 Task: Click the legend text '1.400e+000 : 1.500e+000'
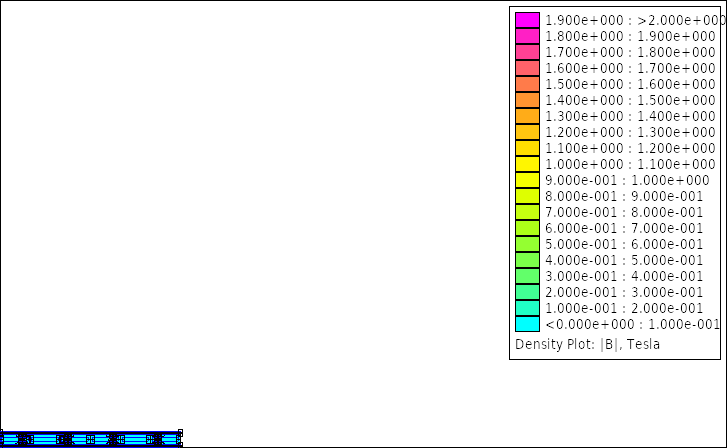pyautogui.click(x=631, y=100)
